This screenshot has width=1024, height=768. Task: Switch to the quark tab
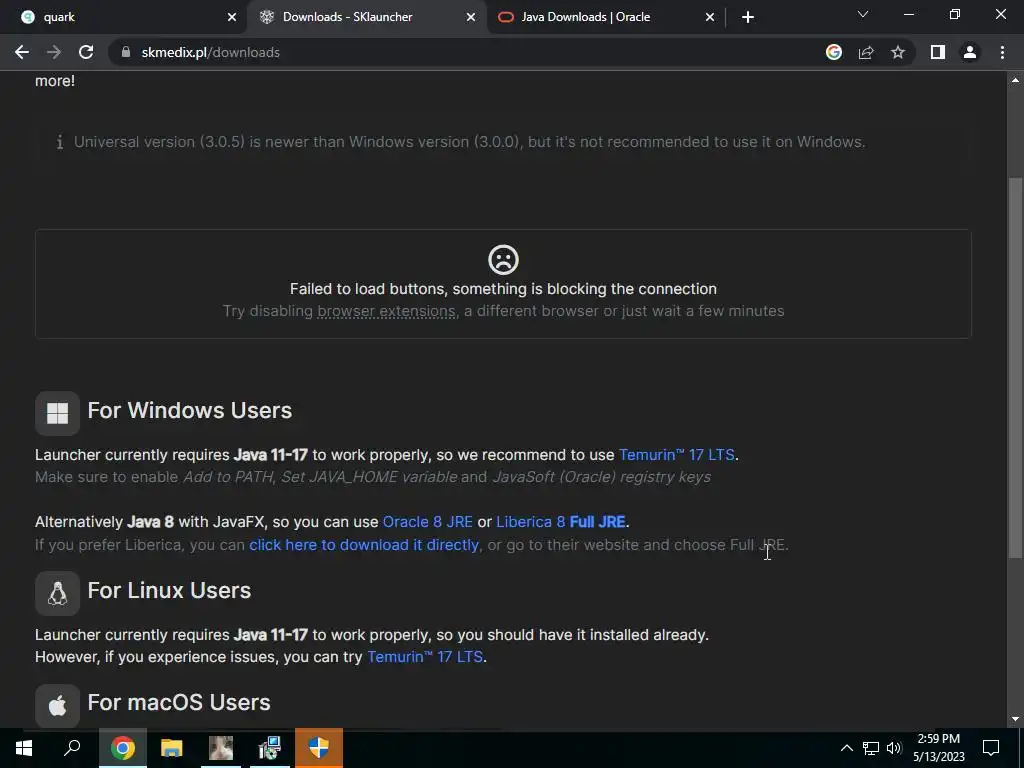coord(124,17)
